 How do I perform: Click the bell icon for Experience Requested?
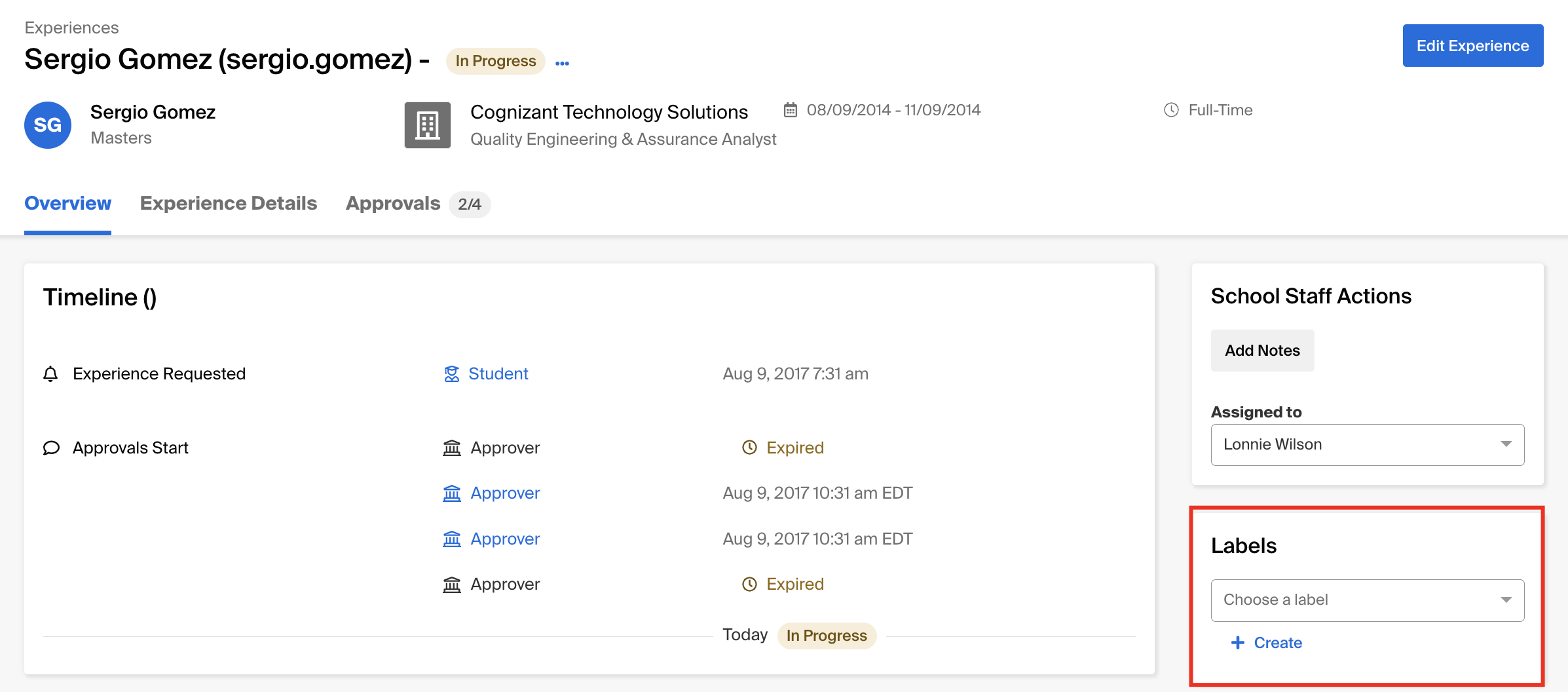(x=50, y=374)
